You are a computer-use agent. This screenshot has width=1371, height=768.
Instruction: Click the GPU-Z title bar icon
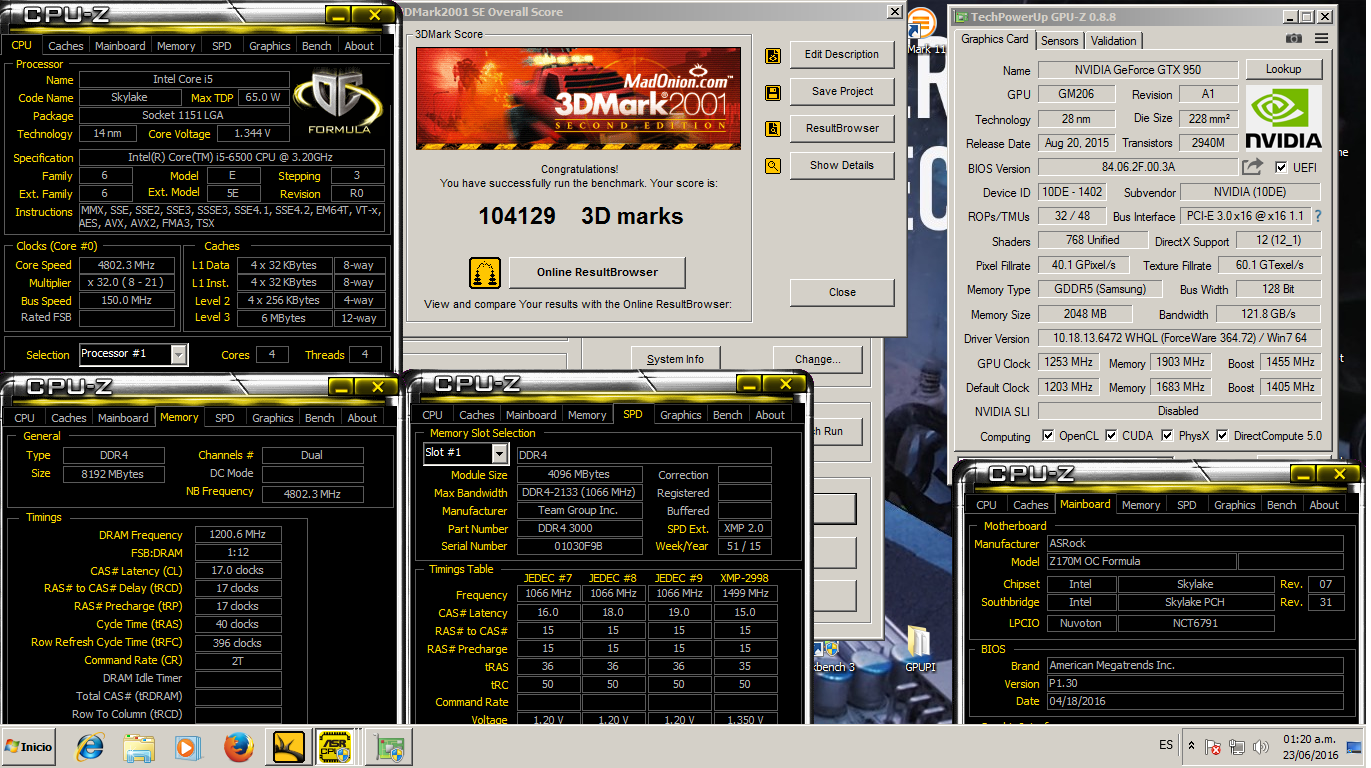click(961, 17)
